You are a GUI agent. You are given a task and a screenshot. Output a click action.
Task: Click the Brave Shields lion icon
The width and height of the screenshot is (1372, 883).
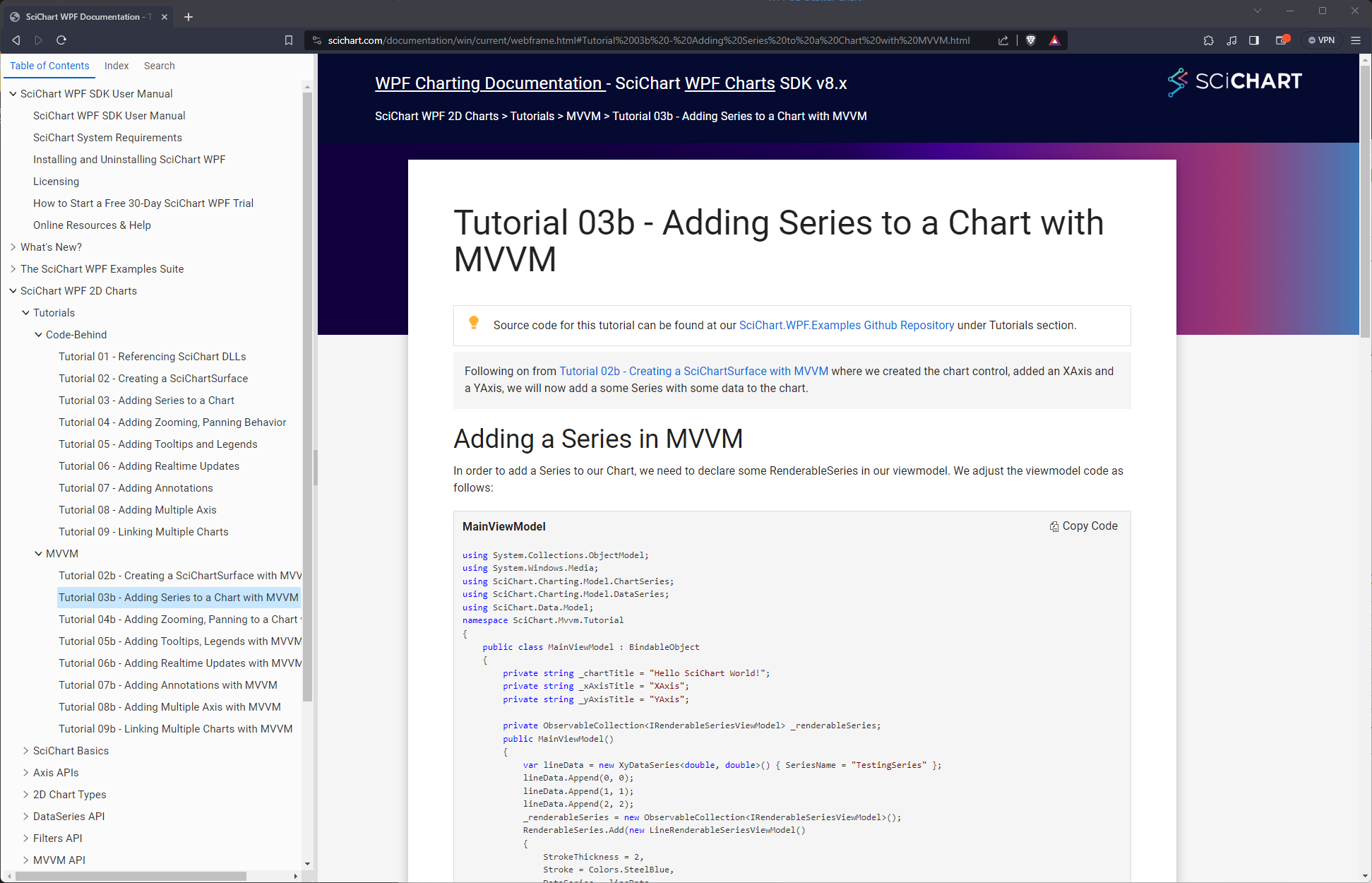pyautogui.click(x=1030, y=40)
